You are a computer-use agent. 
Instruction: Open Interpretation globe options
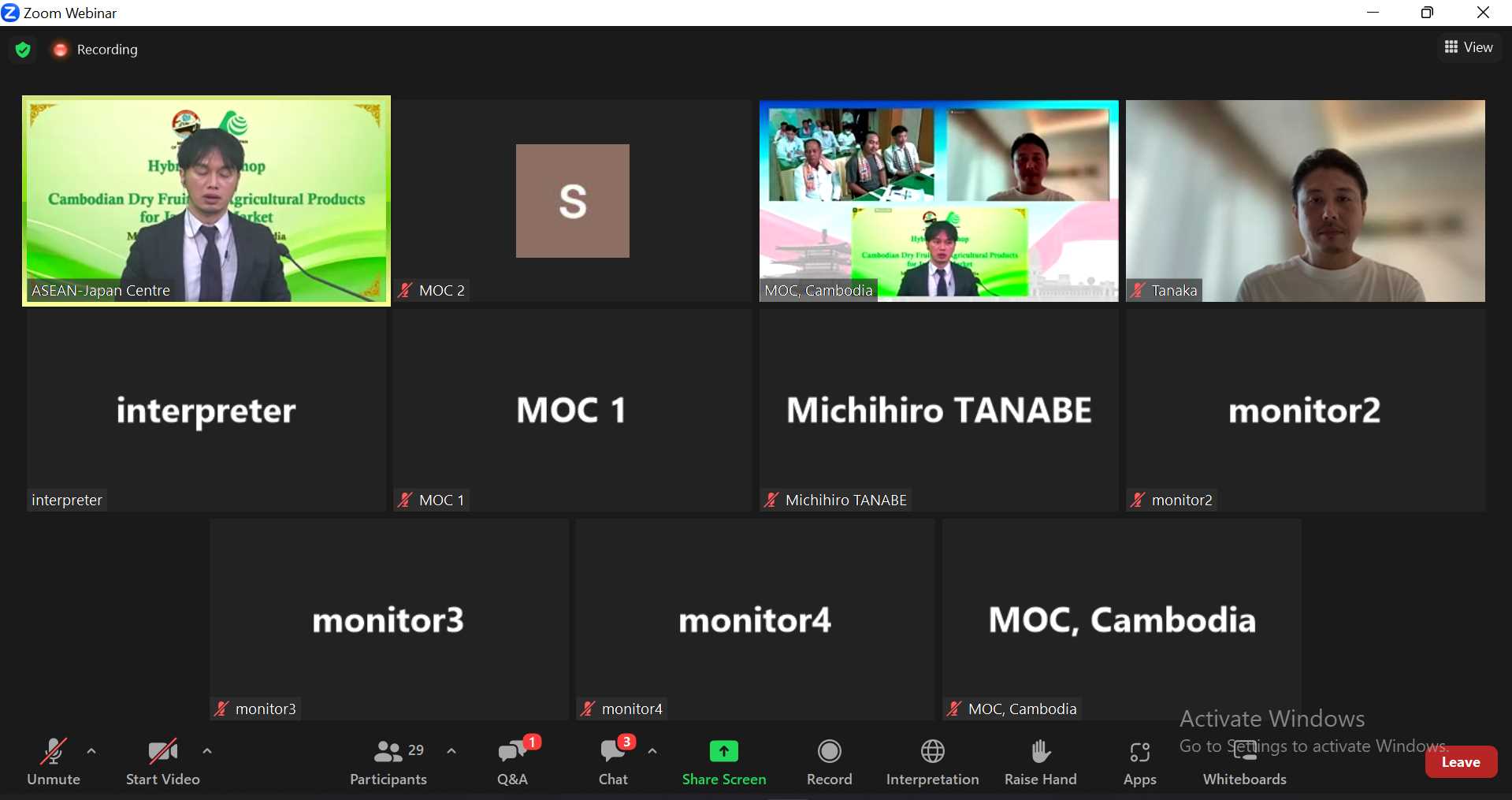click(x=933, y=761)
